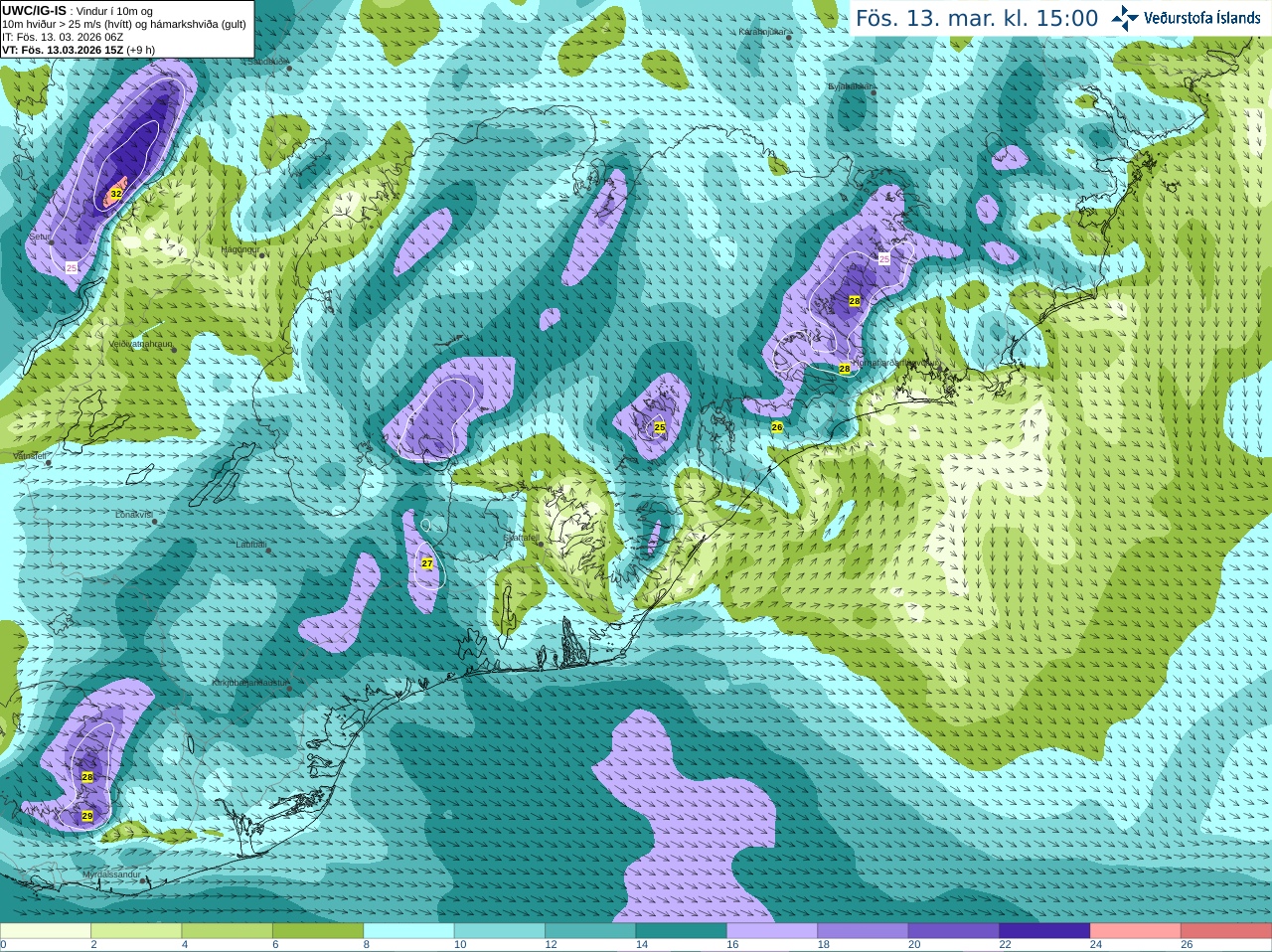Screen dimensions: 1272x952
Task: Click the yellow 32 peak gust marker
Action: coord(116,194)
